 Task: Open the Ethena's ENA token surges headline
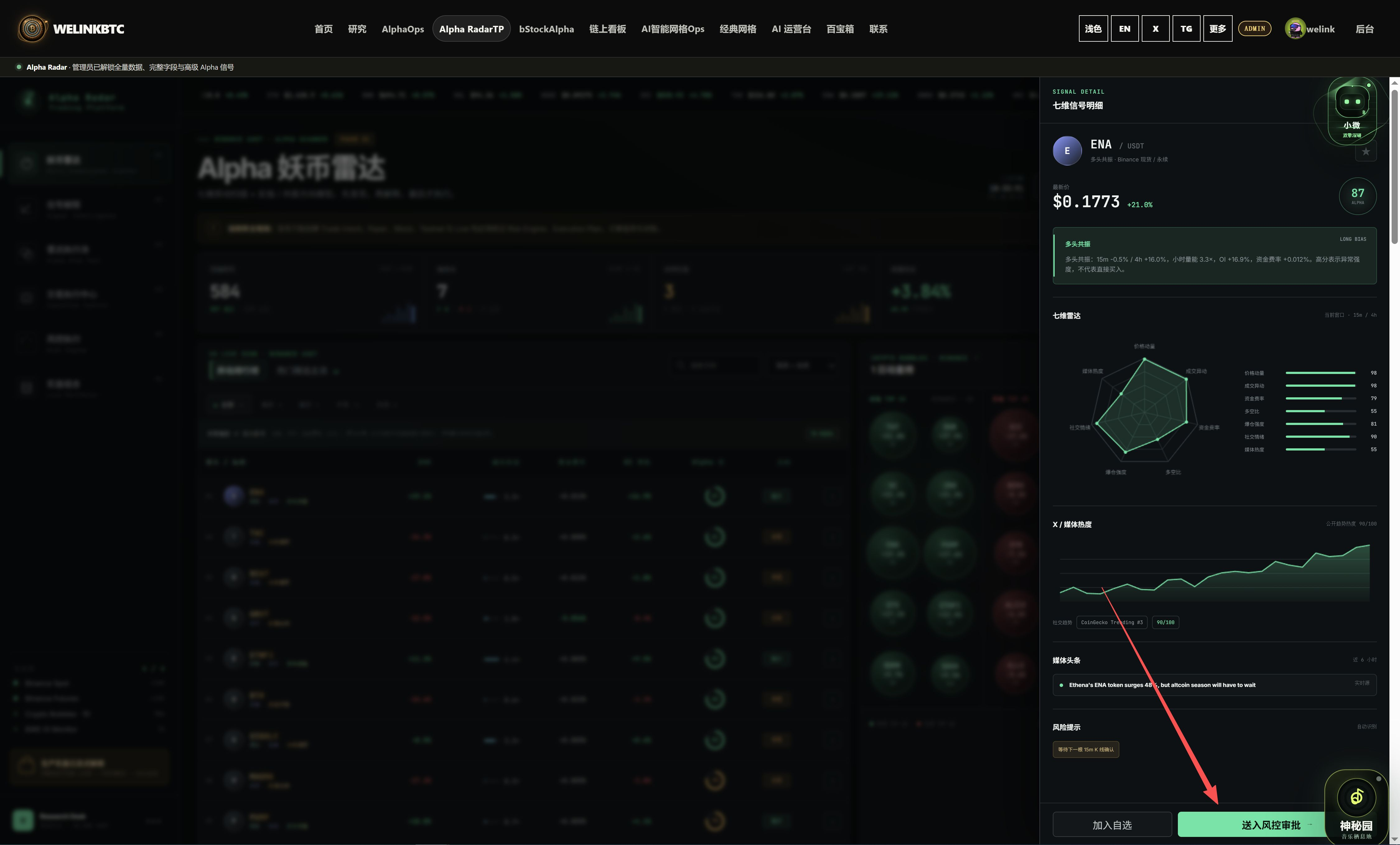[x=1162, y=685]
